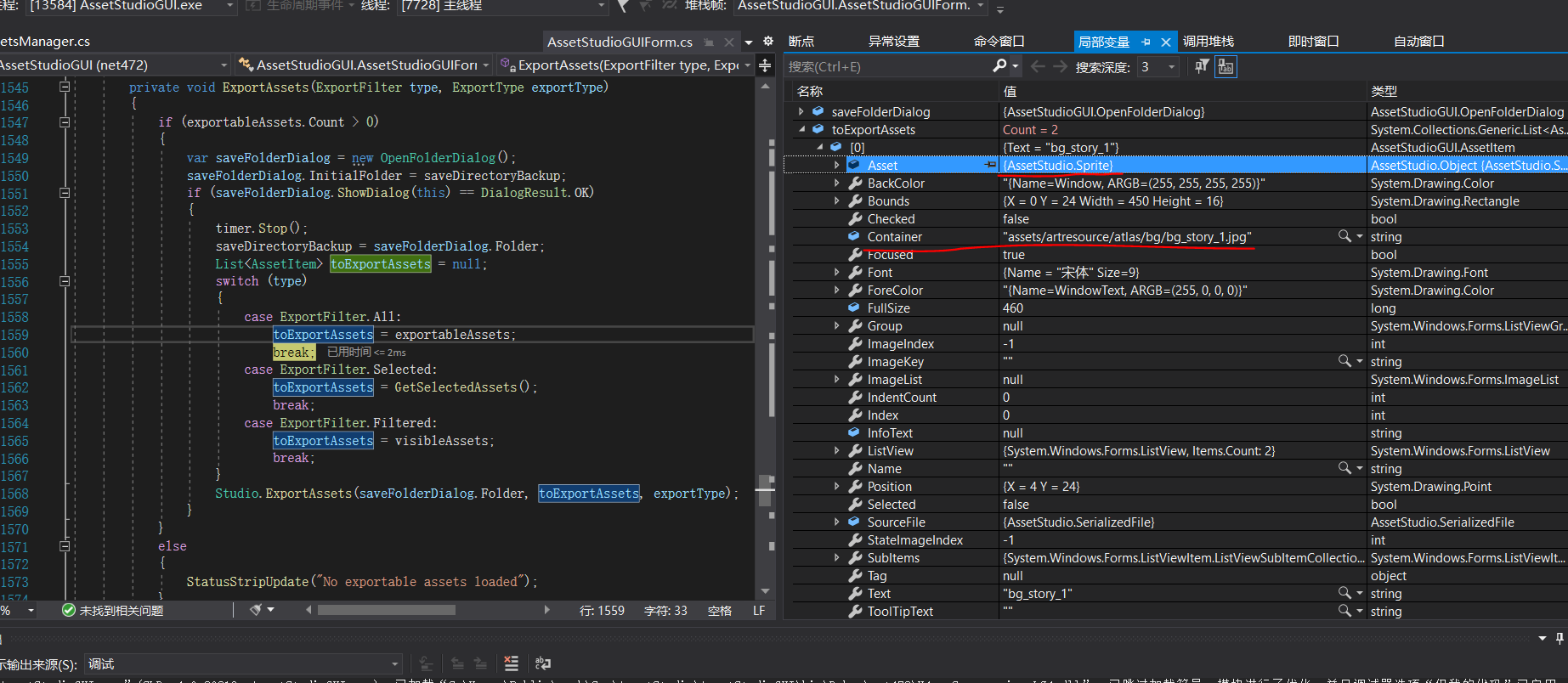
Task: Switch to the 调用堆栈 tab
Action: [1208, 42]
